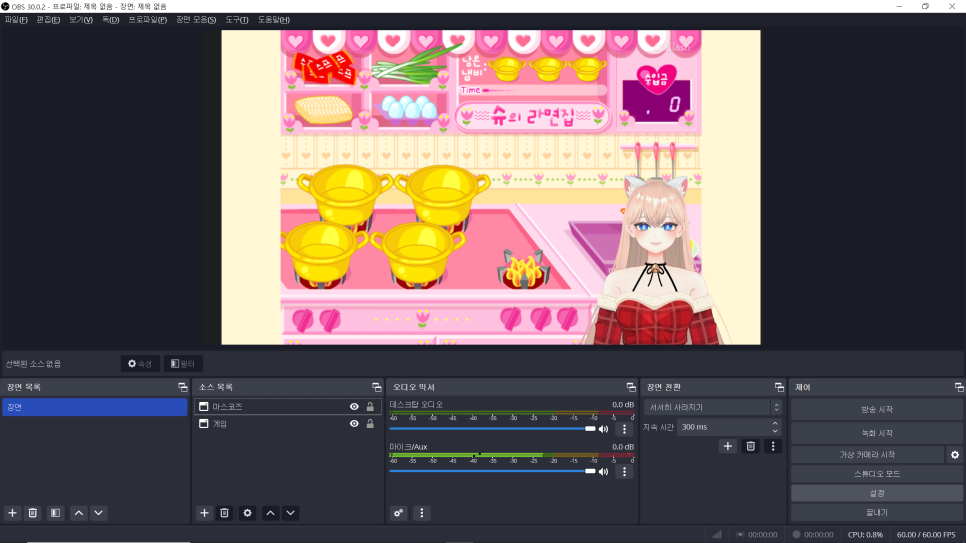
Task: Open scene filters icon in scene list
Action: click(55, 513)
